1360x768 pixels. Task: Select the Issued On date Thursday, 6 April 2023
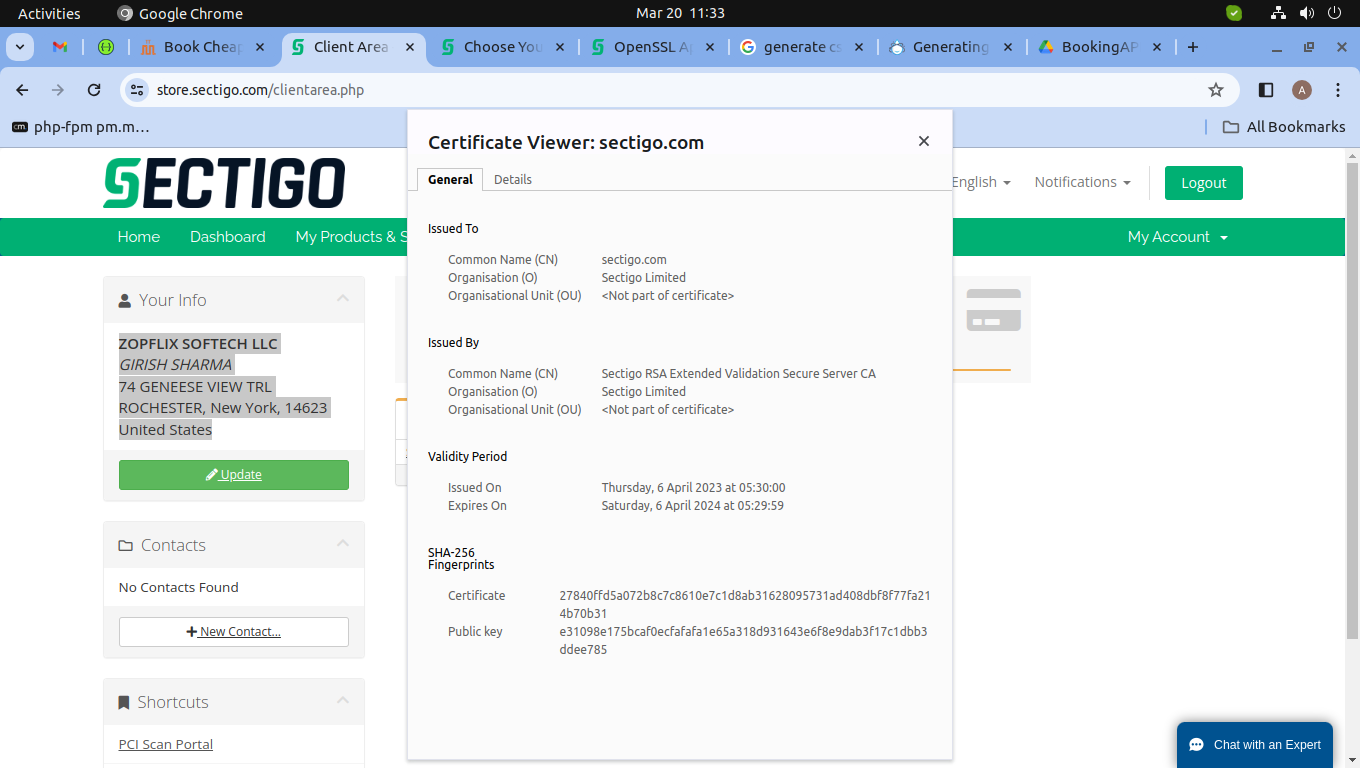(x=693, y=488)
